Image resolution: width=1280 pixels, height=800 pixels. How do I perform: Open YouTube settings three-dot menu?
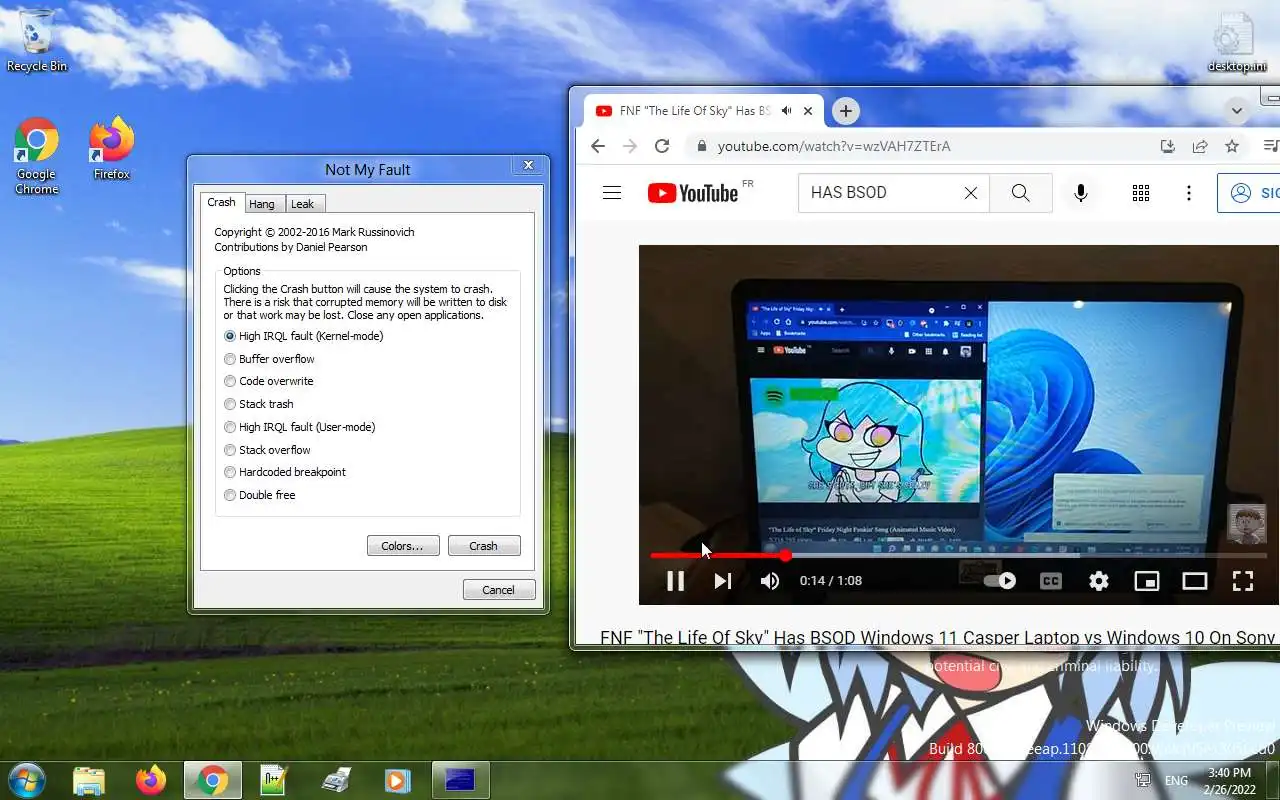point(1189,193)
